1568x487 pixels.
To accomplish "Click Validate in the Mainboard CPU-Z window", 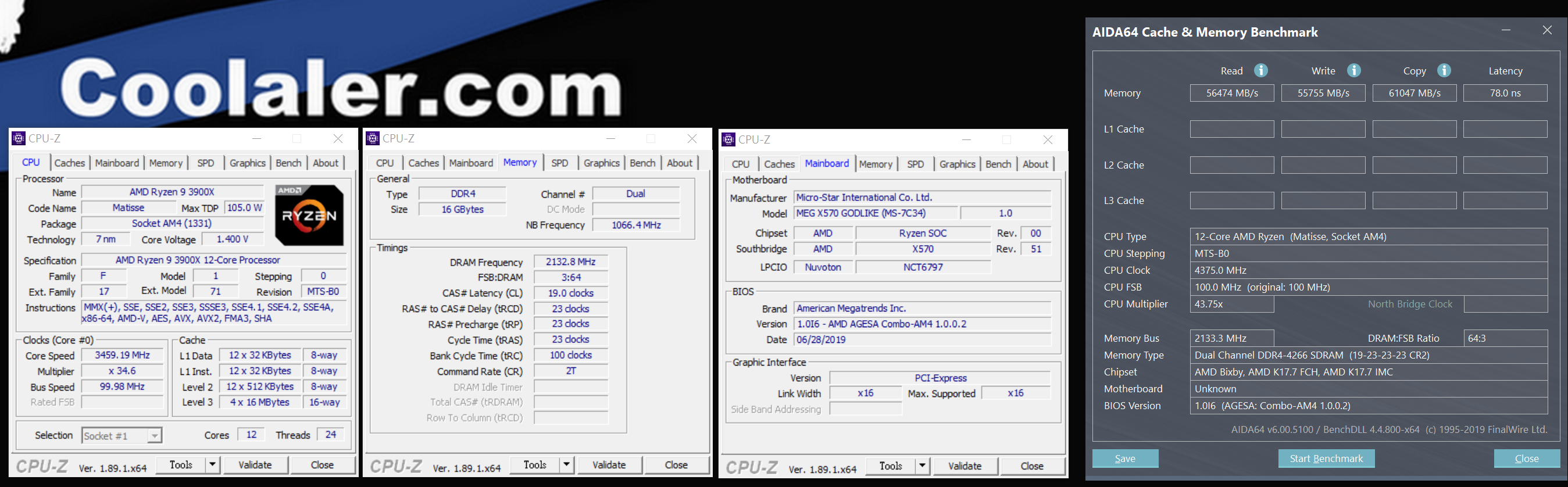I will (x=965, y=465).
